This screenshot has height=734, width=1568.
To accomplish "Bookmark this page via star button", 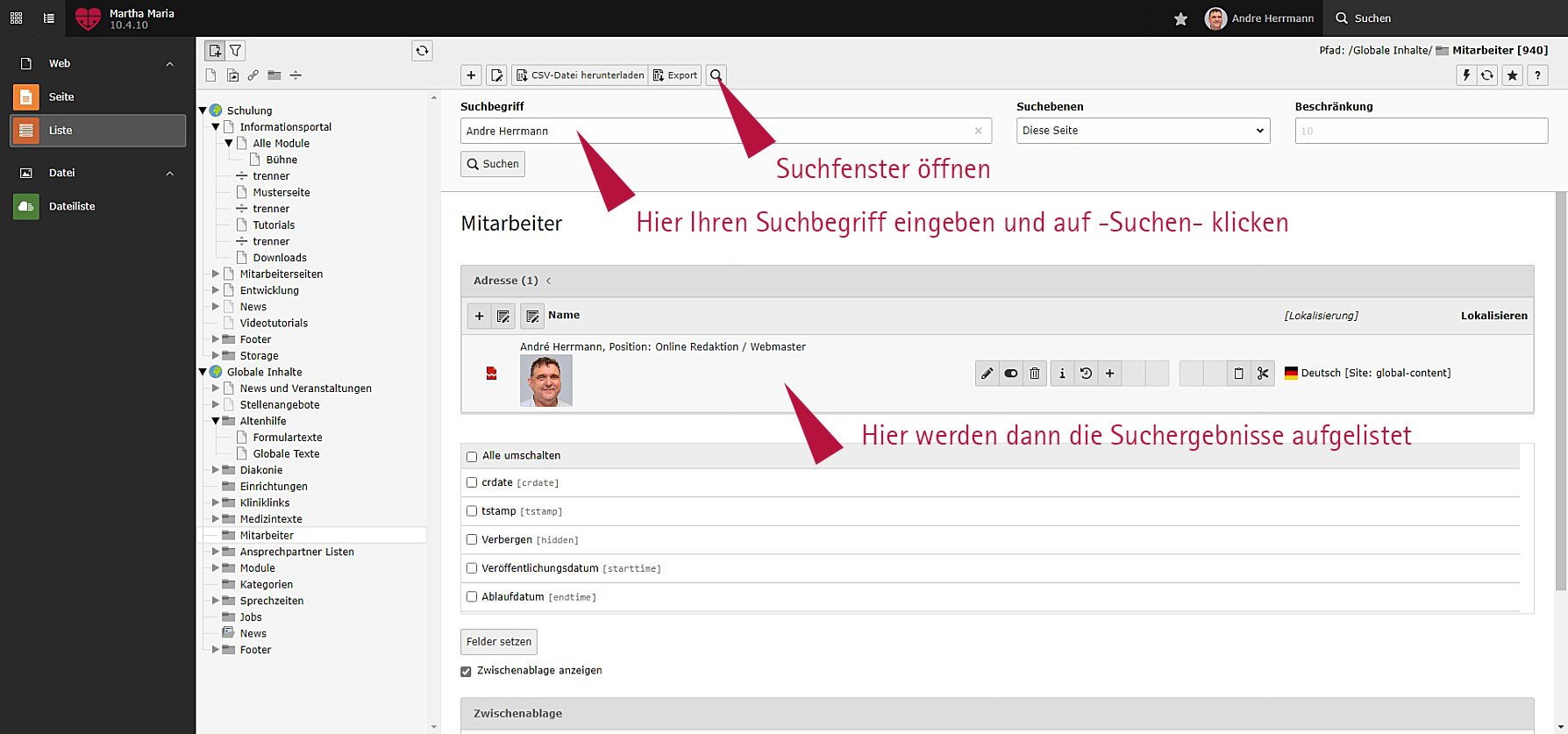I will click(1513, 75).
